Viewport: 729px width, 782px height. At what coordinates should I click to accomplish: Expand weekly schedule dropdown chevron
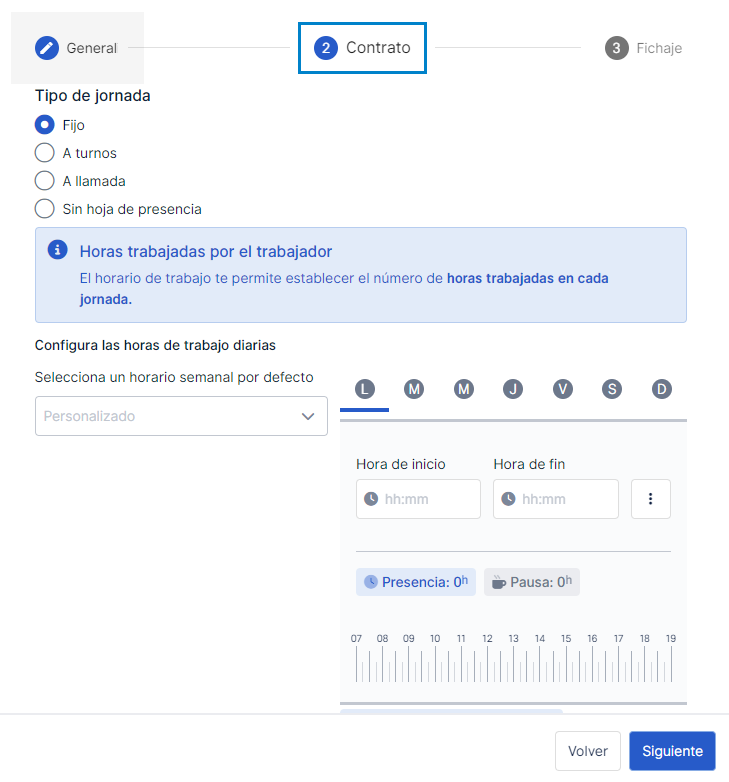[308, 416]
